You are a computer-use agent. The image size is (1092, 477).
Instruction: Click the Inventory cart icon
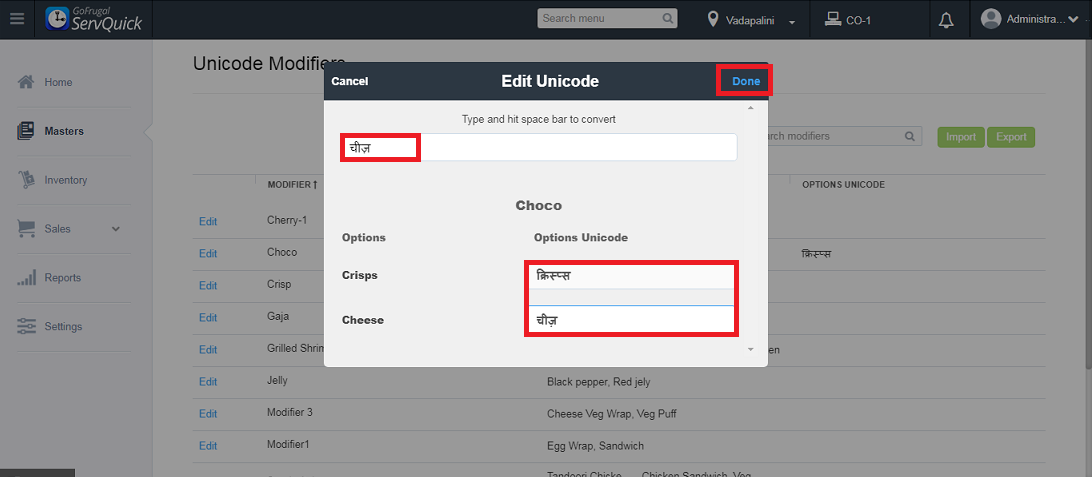(27, 180)
